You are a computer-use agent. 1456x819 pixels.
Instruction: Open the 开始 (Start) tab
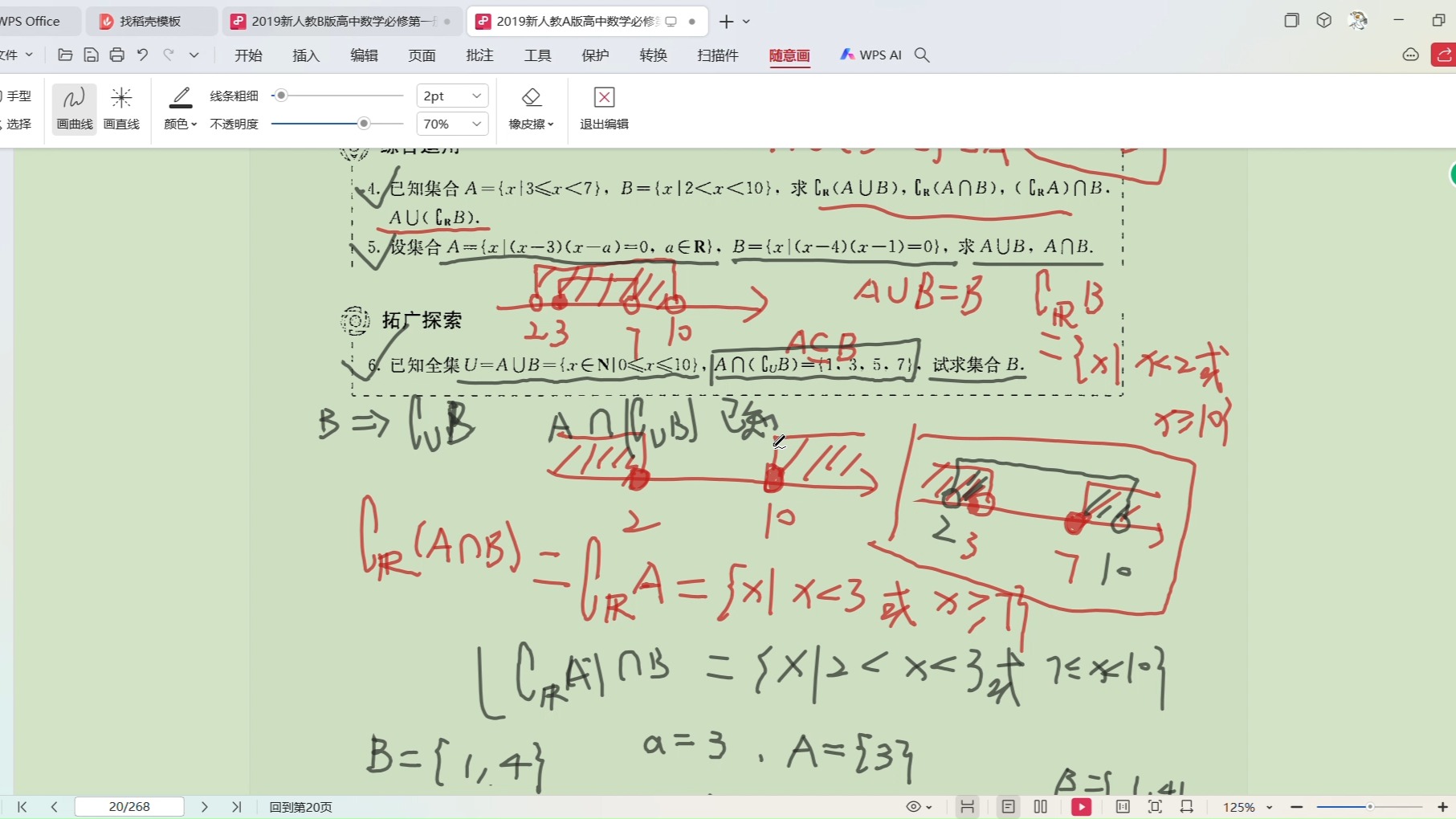tap(248, 55)
